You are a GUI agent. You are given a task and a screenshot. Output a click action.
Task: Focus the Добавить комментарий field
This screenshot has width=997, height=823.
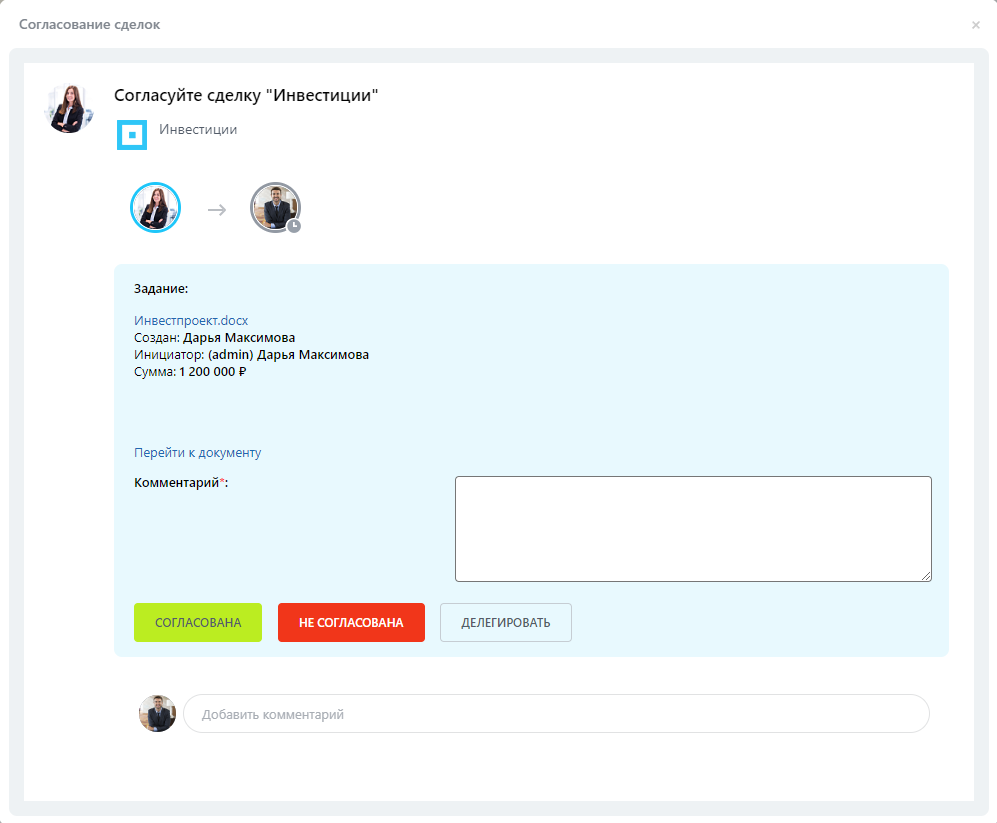coord(556,714)
